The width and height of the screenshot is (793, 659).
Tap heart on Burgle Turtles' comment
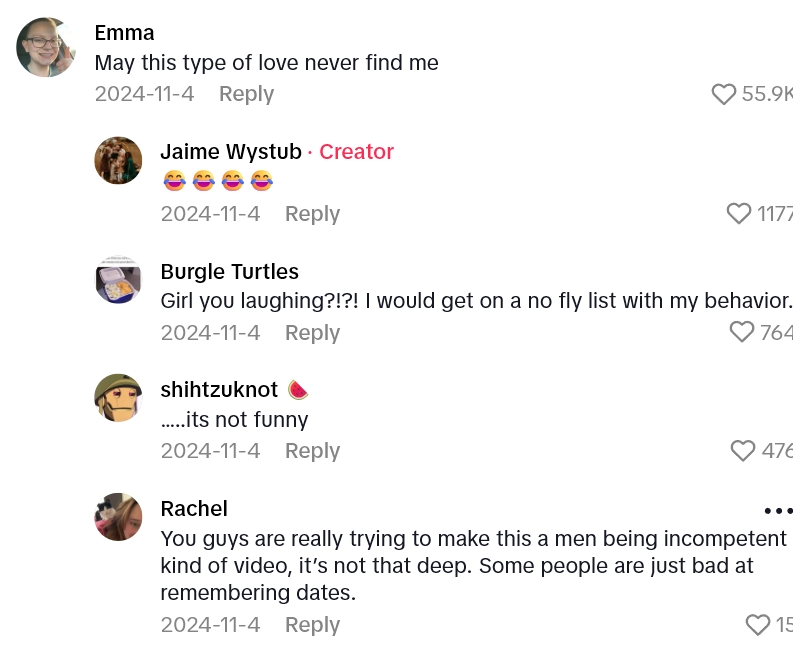point(742,332)
